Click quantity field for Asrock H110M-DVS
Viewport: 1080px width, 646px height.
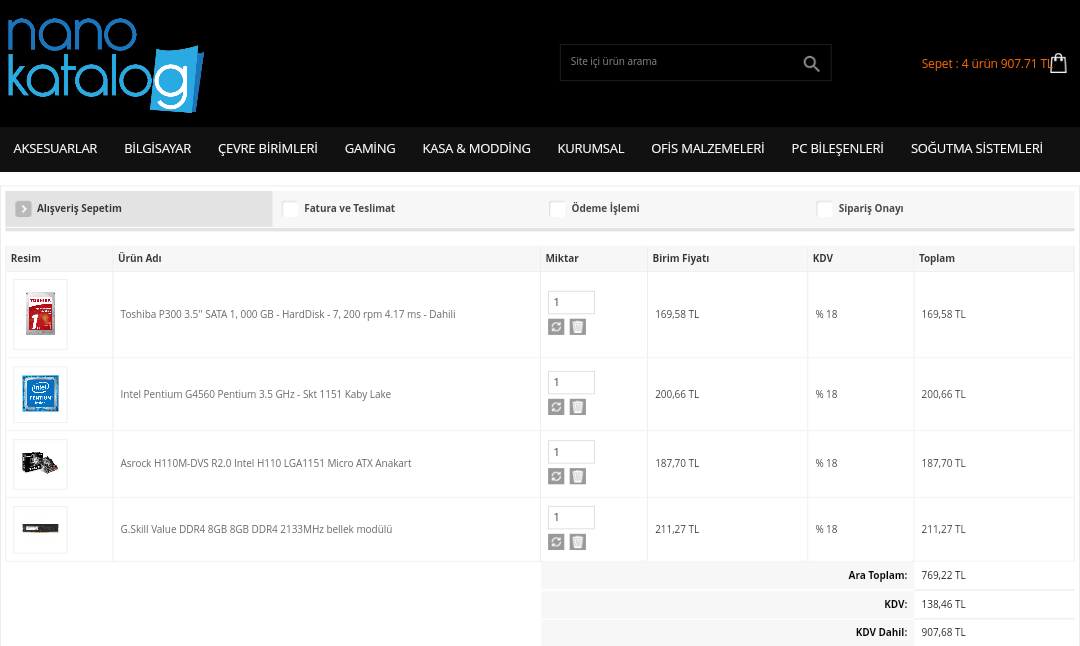[x=571, y=452]
